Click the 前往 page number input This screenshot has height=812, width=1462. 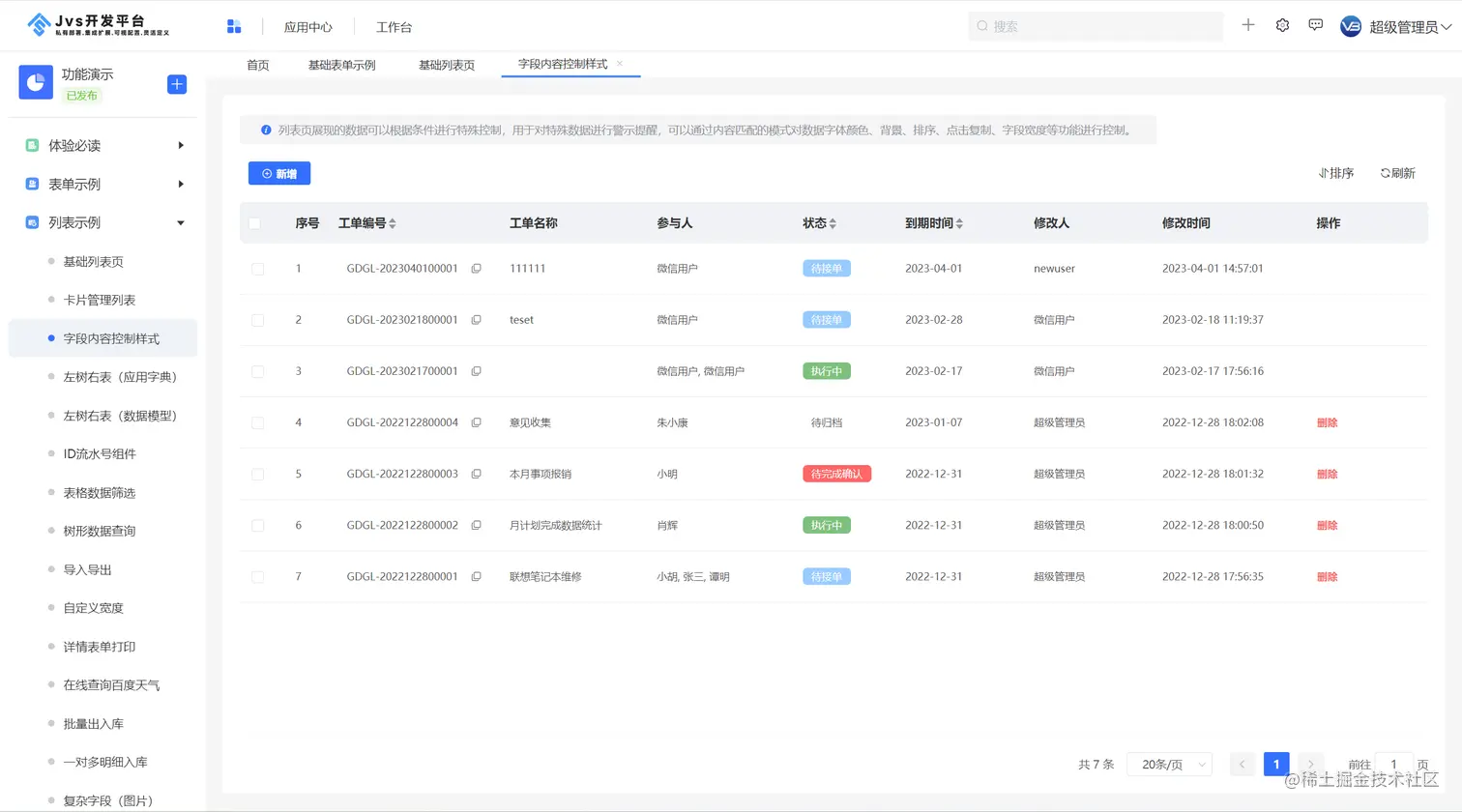pos(1393,764)
